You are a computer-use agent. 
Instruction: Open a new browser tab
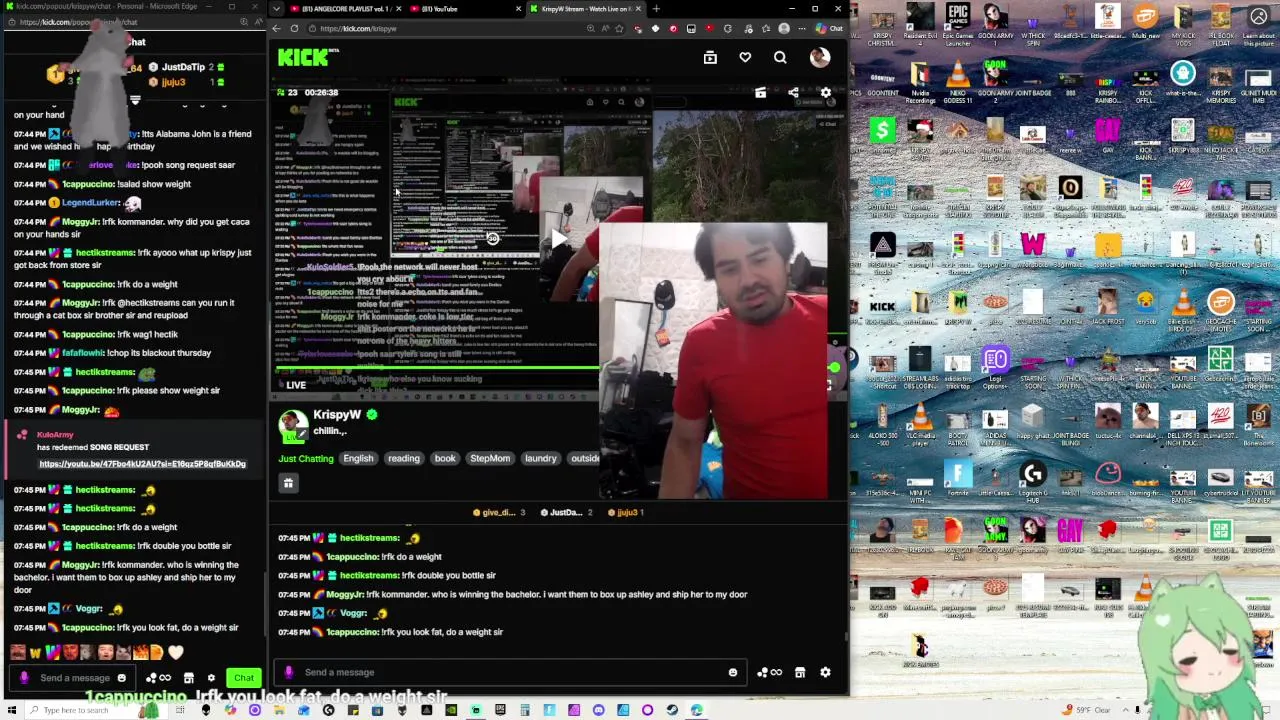[x=656, y=9]
